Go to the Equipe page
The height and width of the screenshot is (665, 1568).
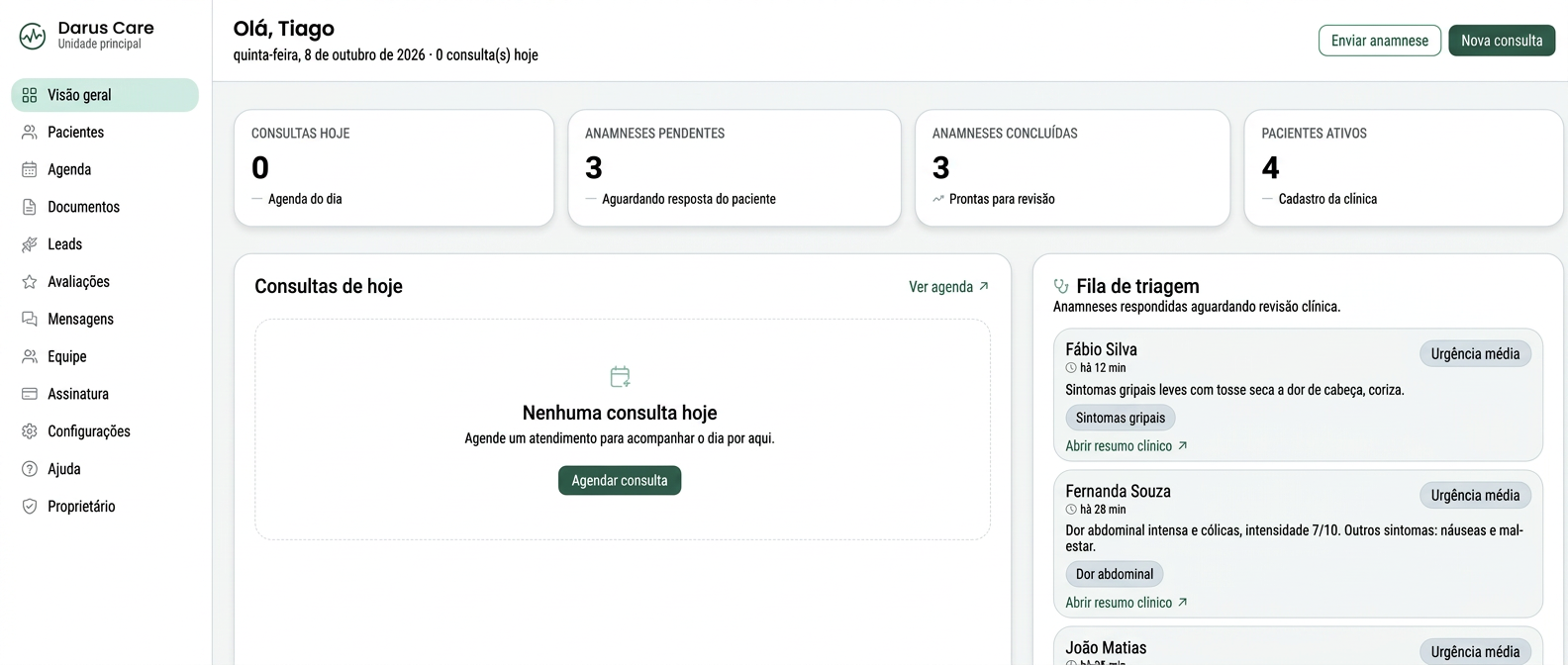[x=105, y=356]
